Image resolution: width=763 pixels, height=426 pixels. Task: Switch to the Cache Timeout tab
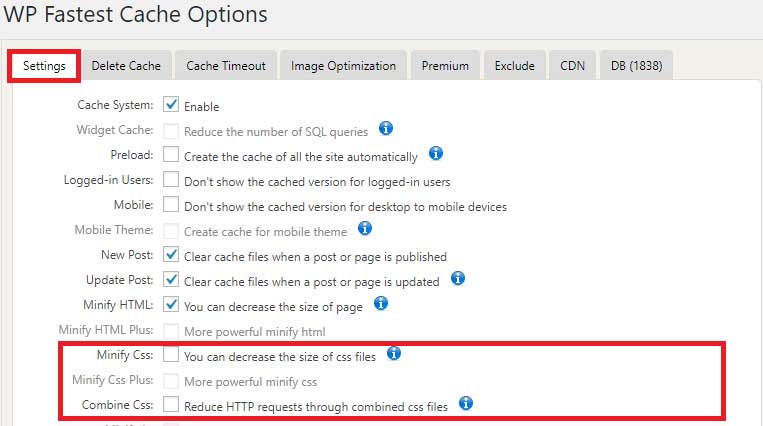pyautogui.click(x=226, y=65)
